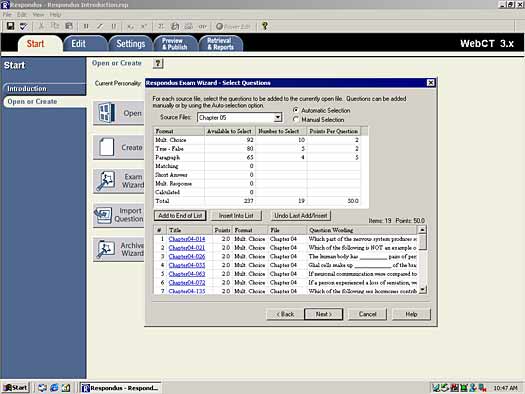Switch to the Settings tab
The height and width of the screenshot is (394, 525).
tap(131, 44)
